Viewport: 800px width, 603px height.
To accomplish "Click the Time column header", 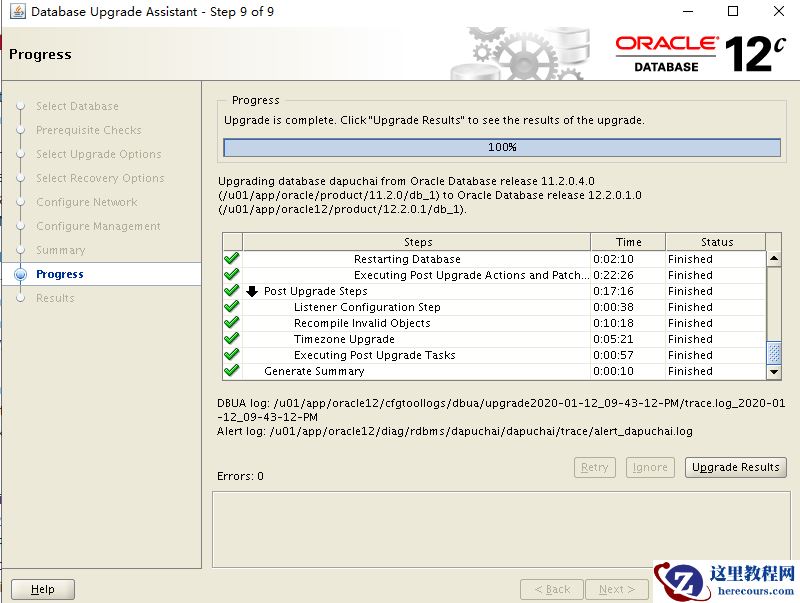I will [628, 242].
